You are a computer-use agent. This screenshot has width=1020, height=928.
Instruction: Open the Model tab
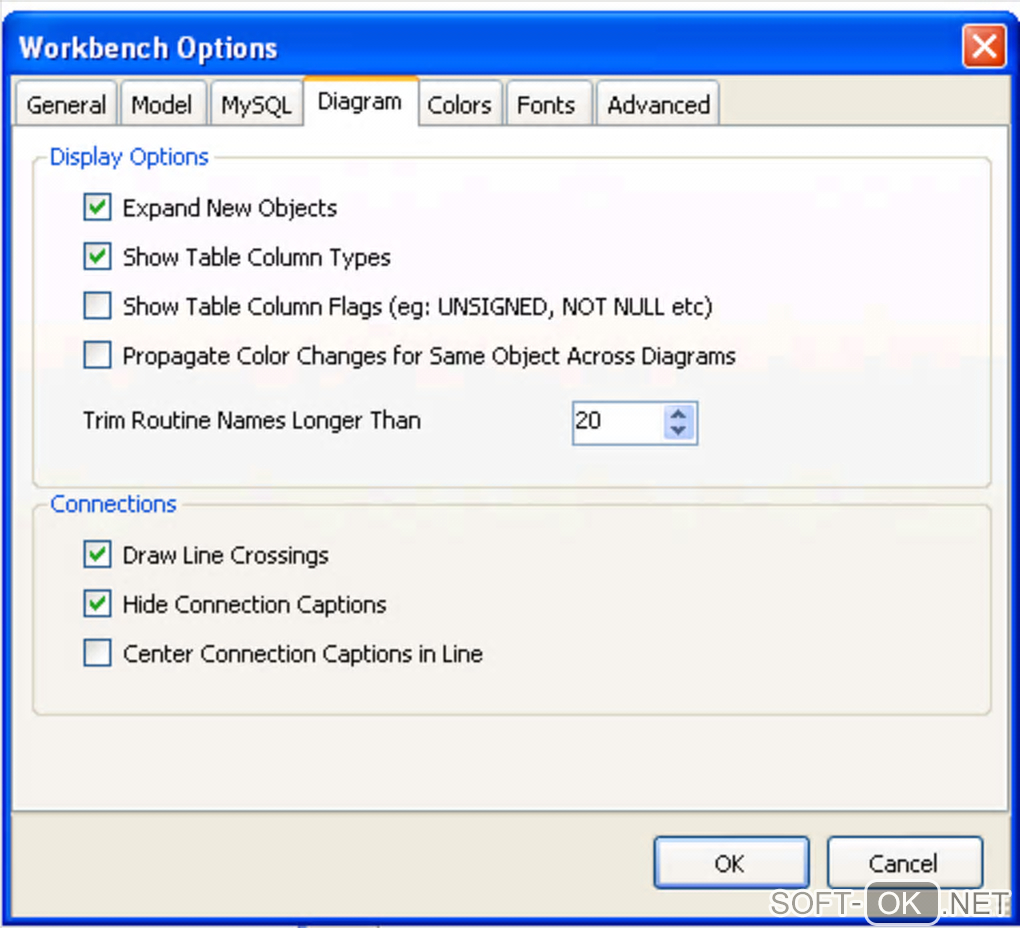162,103
